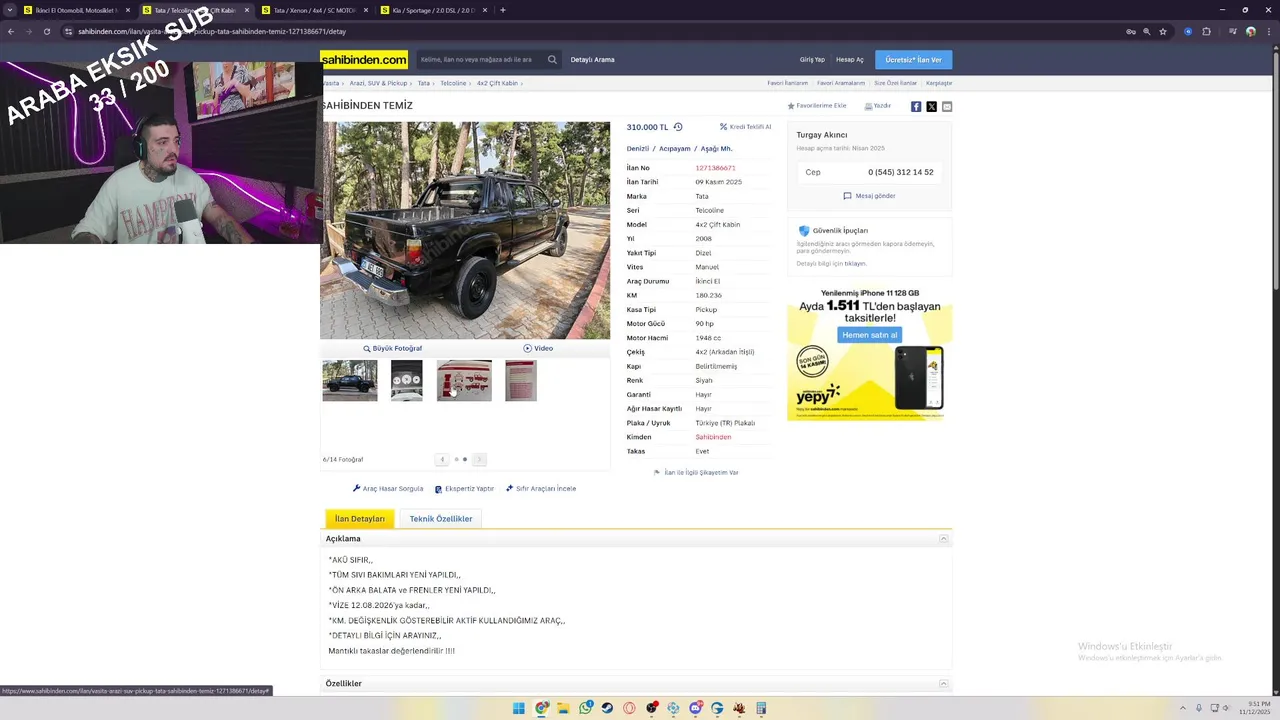Screen dimensions: 1280x720
Task: Open password manager key icon
Action: [1131, 31]
